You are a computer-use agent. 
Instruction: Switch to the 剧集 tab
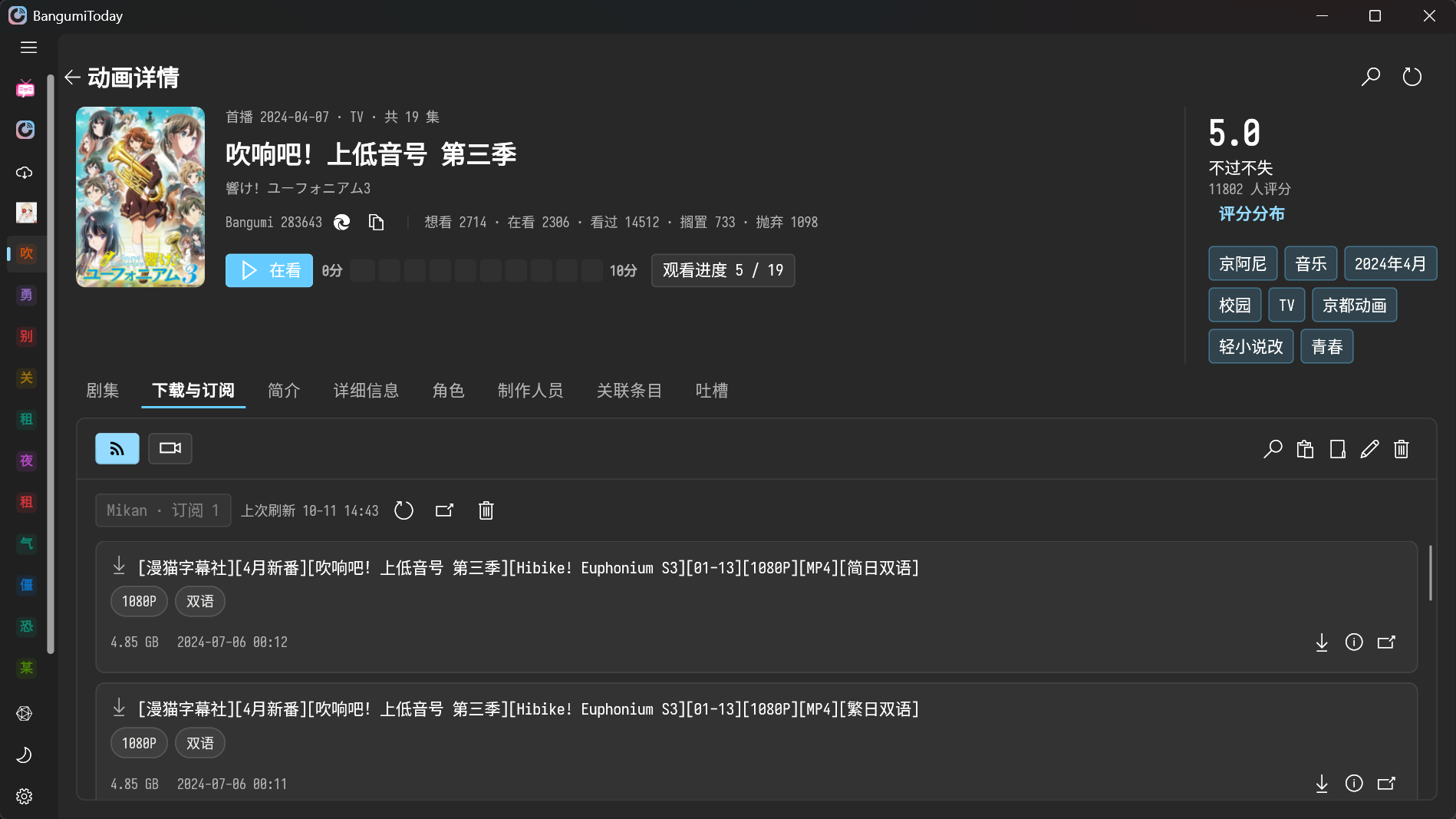[x=103, y=391]
